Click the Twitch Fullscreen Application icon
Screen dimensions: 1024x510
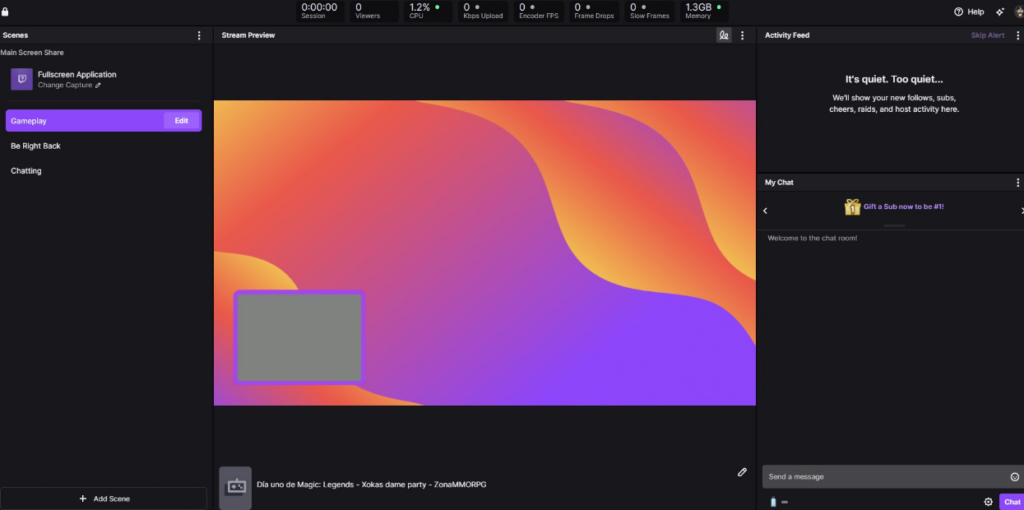22,79
